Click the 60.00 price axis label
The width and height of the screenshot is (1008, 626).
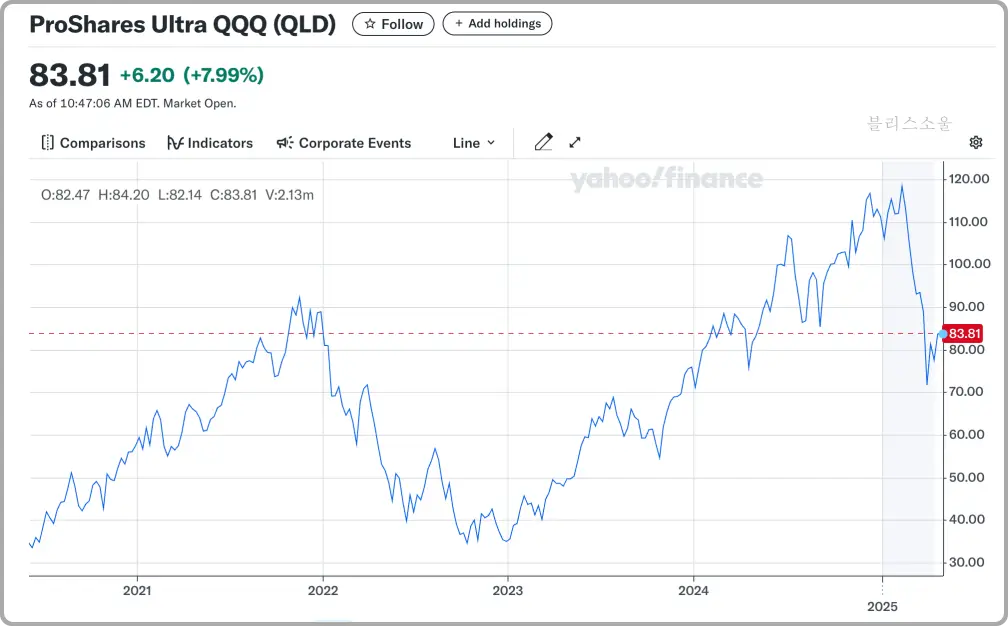[967, 434]
